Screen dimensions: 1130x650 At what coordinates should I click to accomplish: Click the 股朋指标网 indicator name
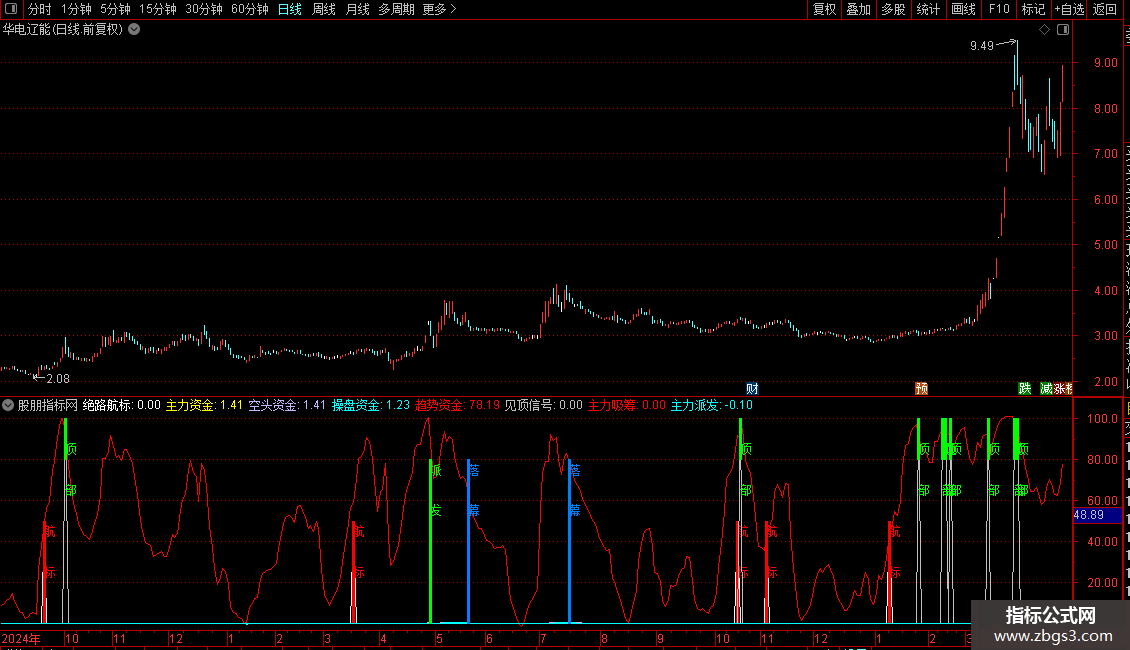48,405
